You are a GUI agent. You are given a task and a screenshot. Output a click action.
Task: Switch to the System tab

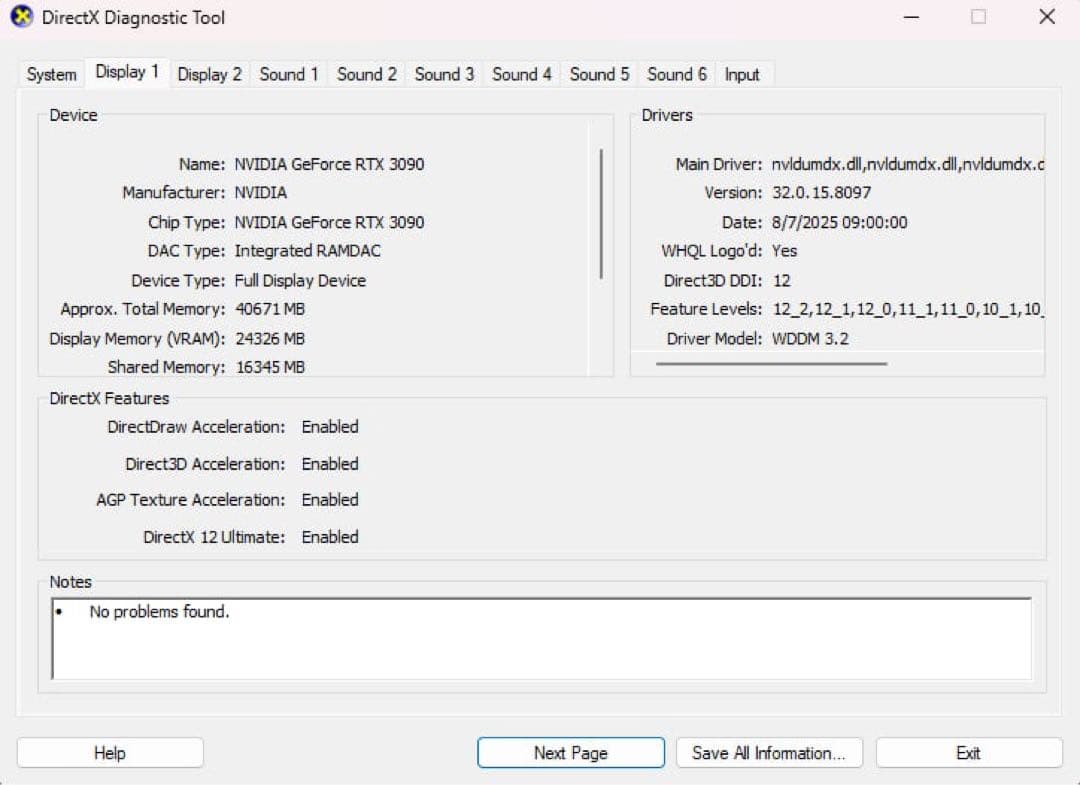(x=50, y=73)
